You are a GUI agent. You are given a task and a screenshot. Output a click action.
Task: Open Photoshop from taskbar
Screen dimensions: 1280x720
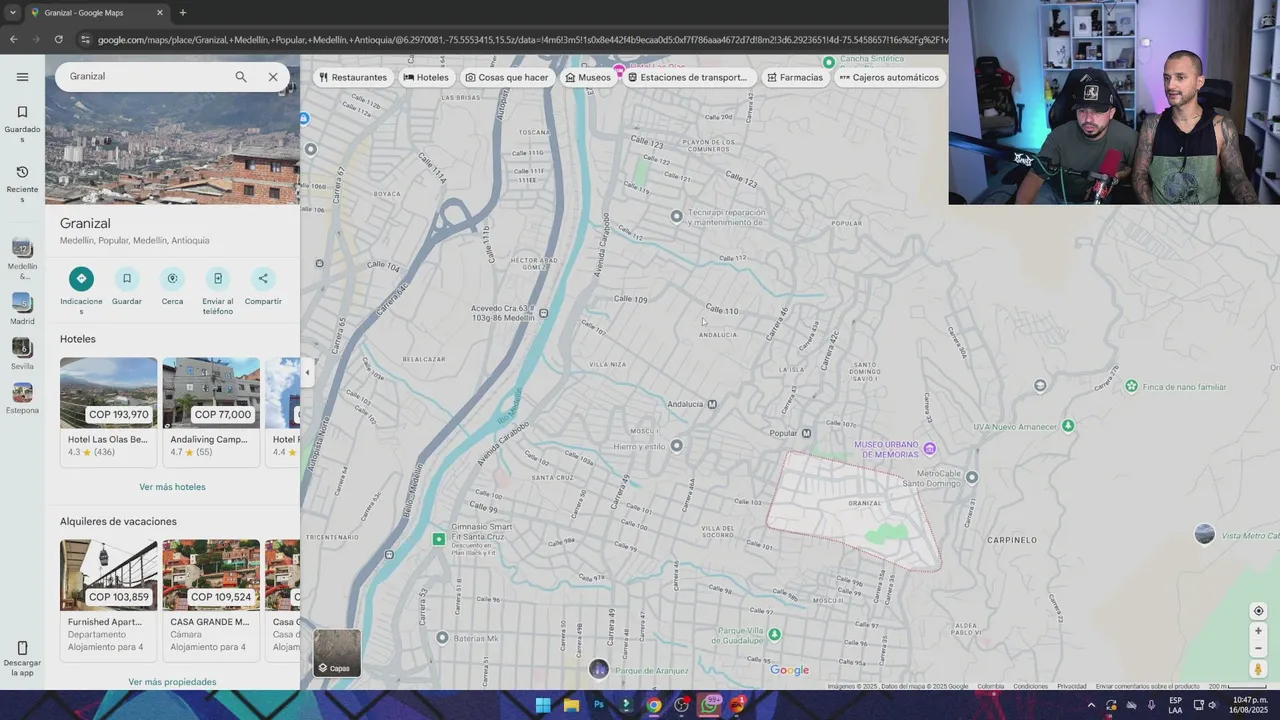[x=599, y=705]
